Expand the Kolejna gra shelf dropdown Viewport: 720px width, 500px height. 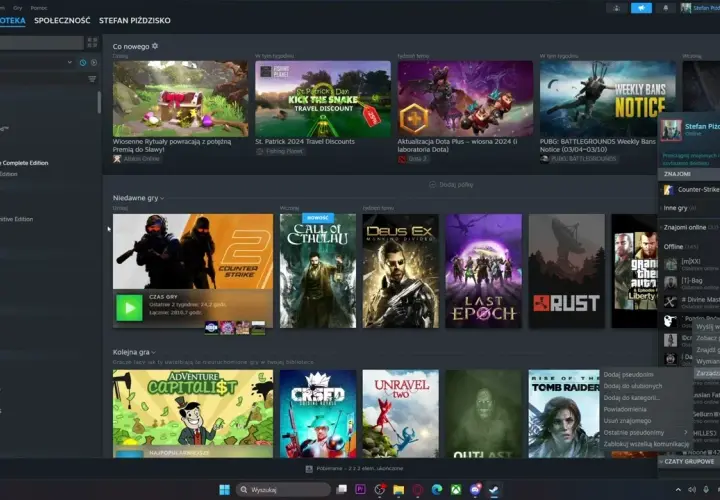[x=153, y=353]
